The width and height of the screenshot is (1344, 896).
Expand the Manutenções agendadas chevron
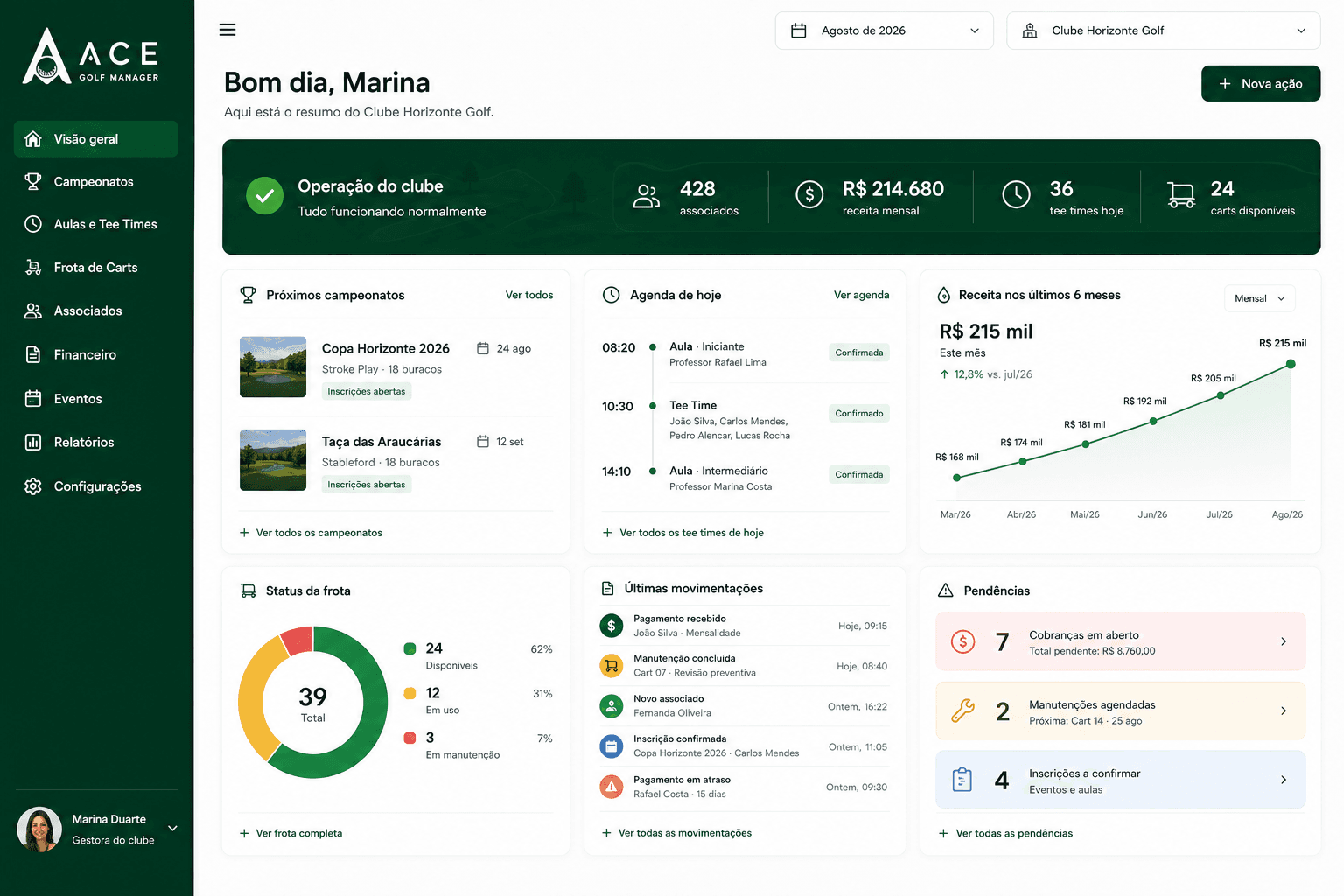[x=1284, y=710]
